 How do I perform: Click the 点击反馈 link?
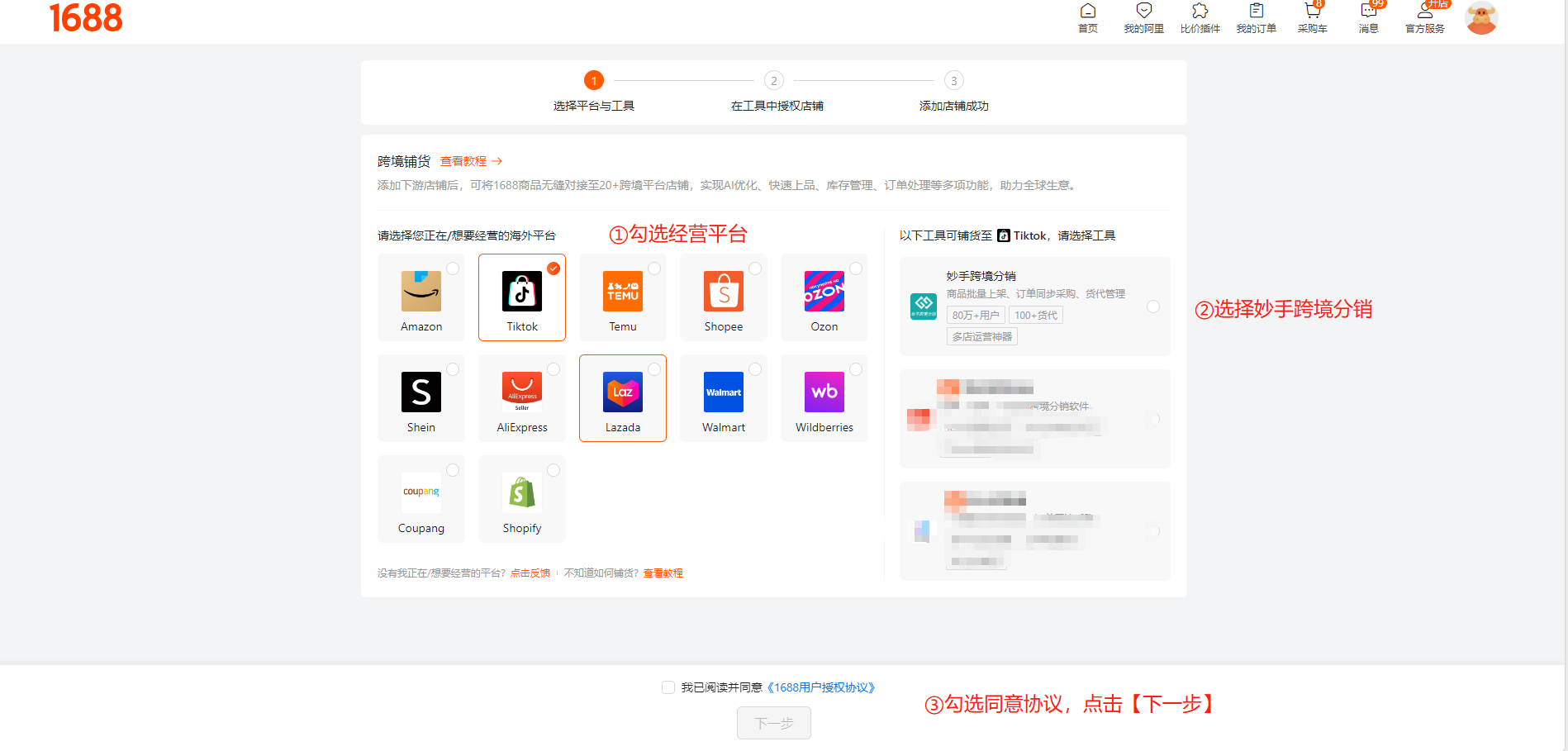click(x=530, y=573)
